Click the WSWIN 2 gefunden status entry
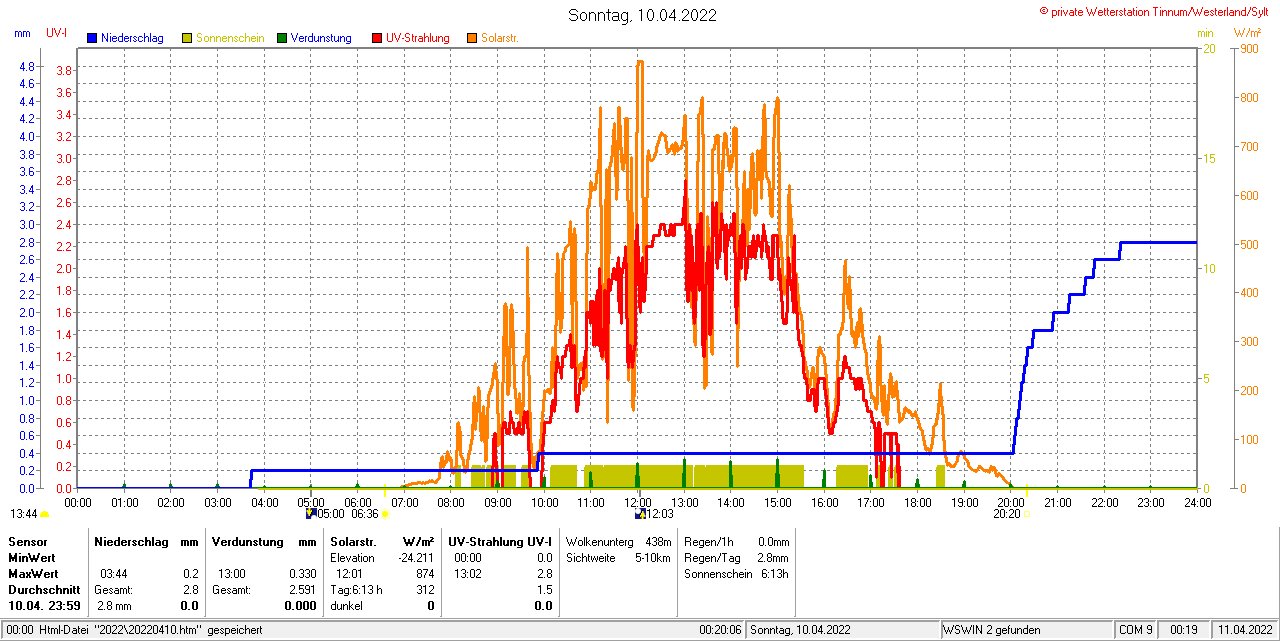Viewport: 1280px width, 641px height. point(992,630)
